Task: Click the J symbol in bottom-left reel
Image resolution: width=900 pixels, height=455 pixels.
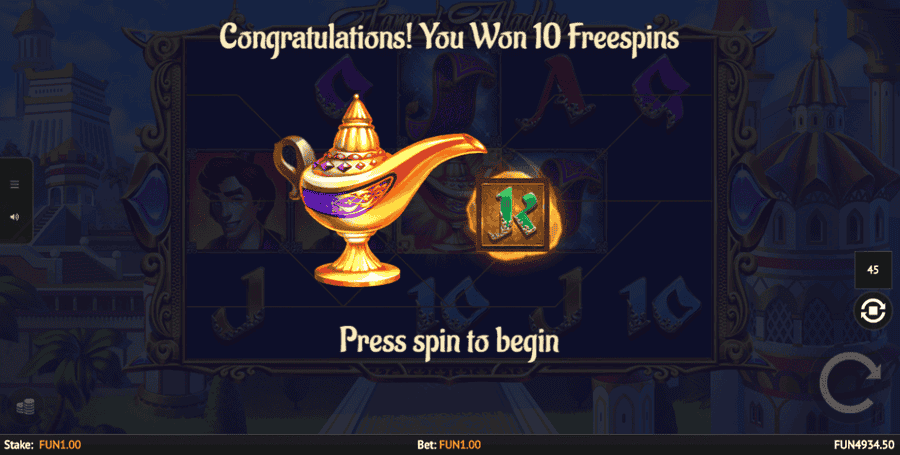Action: click(x=235, y=304)
